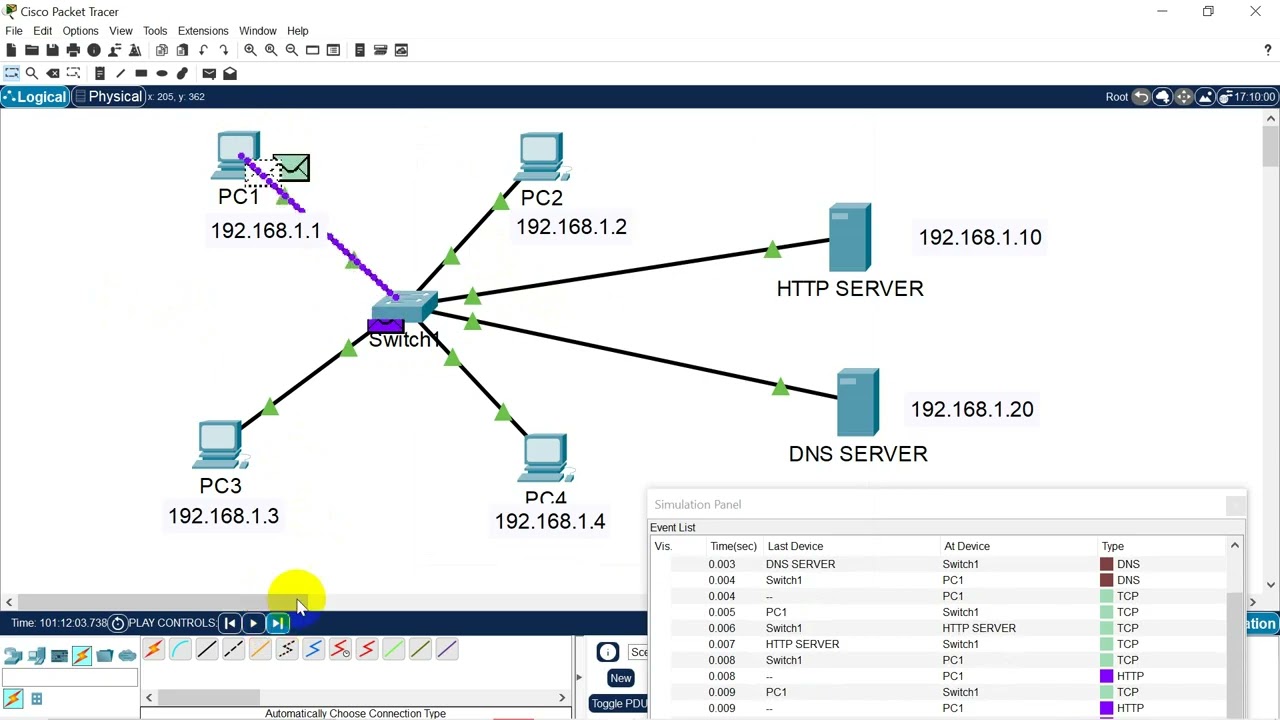Image resolution: width=1280 pixels, height=720 pixels.
Task: Switch to the Logical workspace tab
Action: coord(35,97)
